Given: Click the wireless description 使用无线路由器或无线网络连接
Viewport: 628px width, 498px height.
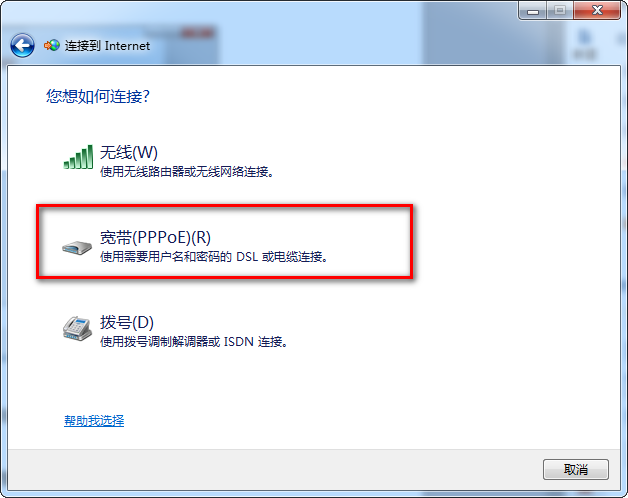Looking at the screenshot, I should click(187, 172).
